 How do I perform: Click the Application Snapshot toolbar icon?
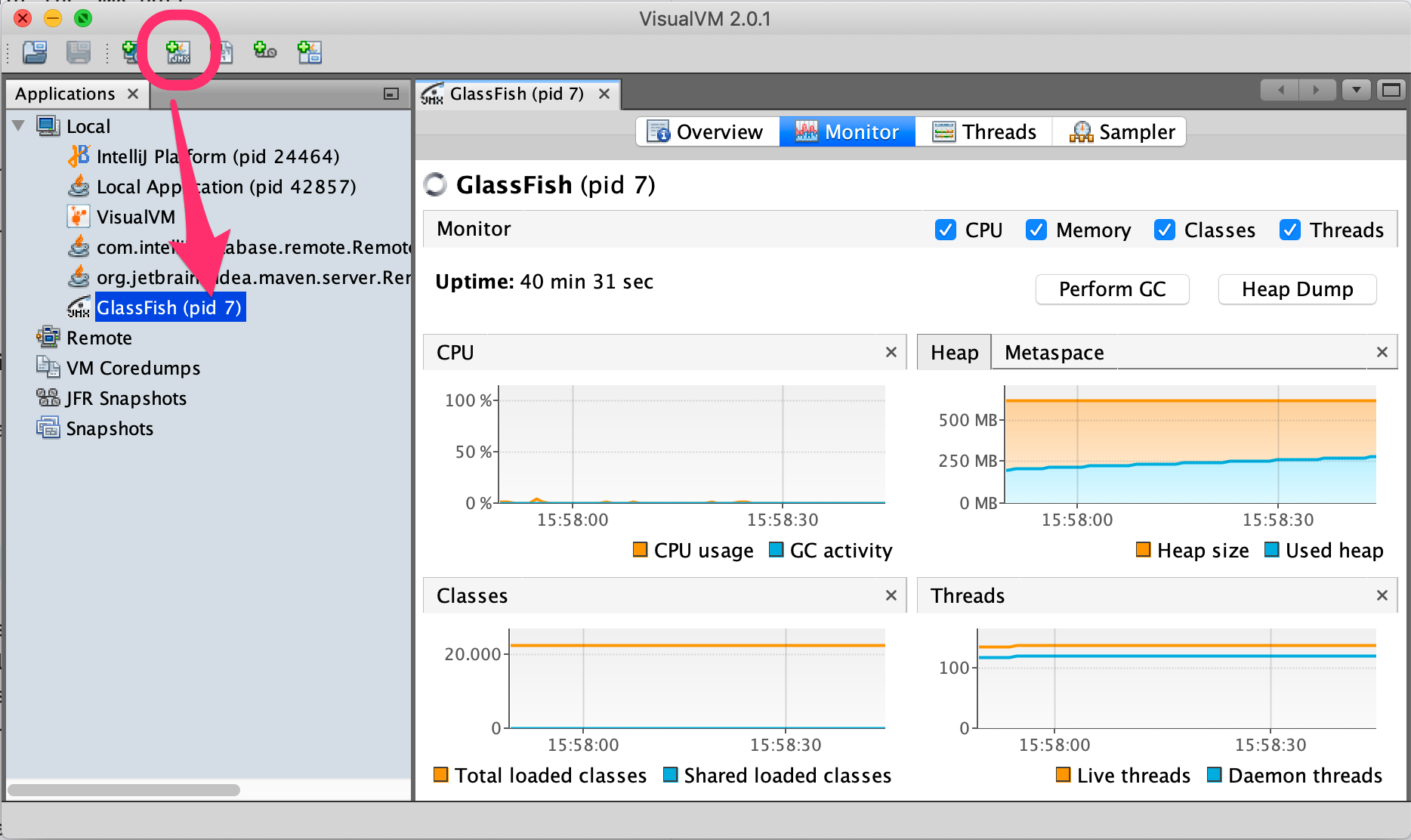click(310, 52)
